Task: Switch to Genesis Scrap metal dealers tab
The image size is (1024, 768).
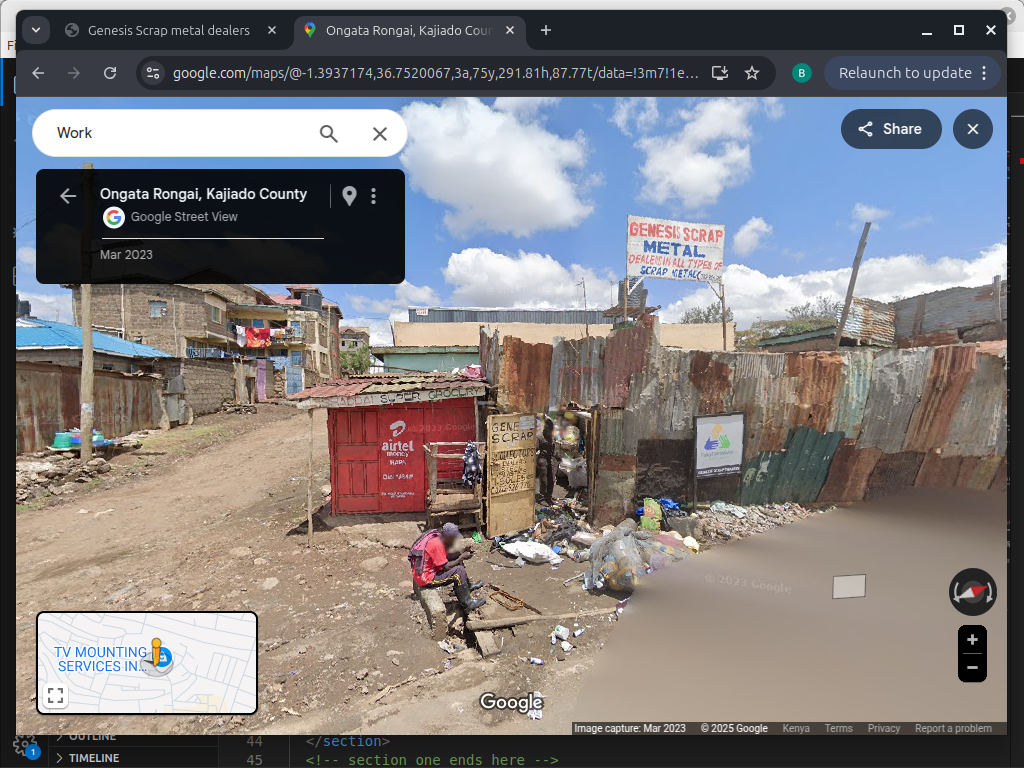Action: tap(169, 30)
